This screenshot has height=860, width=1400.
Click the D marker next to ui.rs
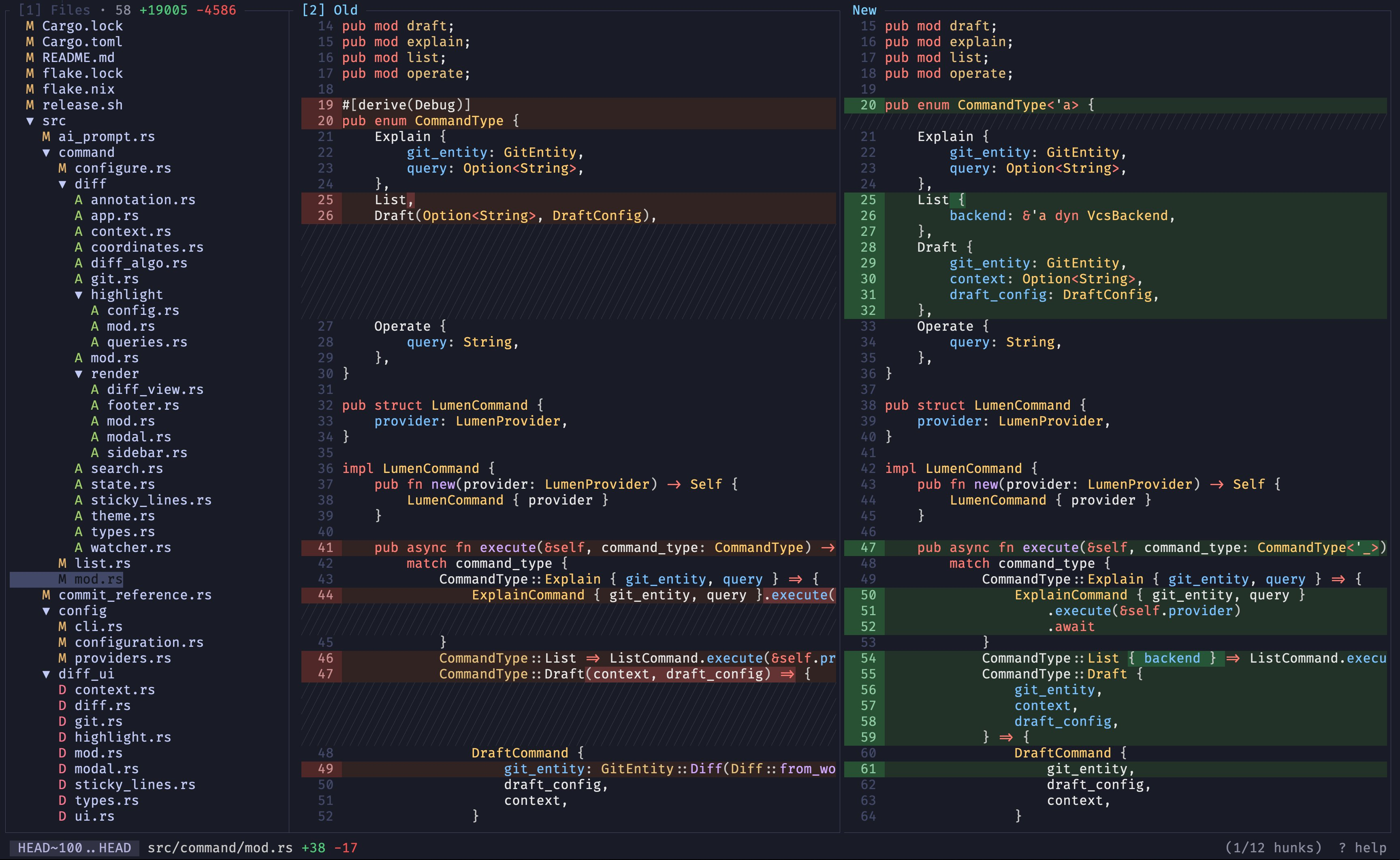(x=62, y=816)
